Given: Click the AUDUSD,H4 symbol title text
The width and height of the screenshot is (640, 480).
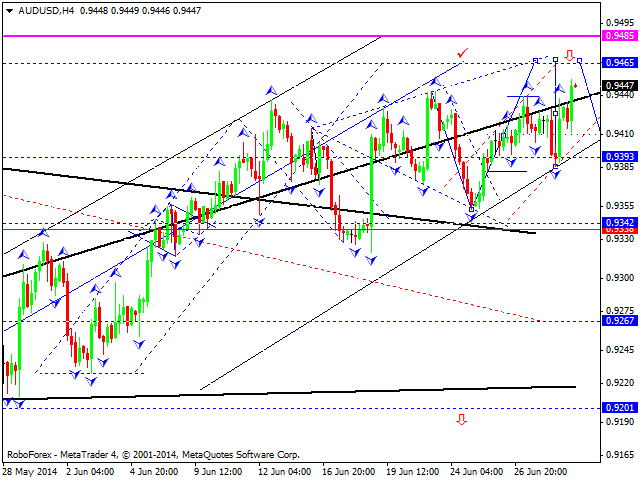Looking at the screenshot, I should (x=46, y=11).
